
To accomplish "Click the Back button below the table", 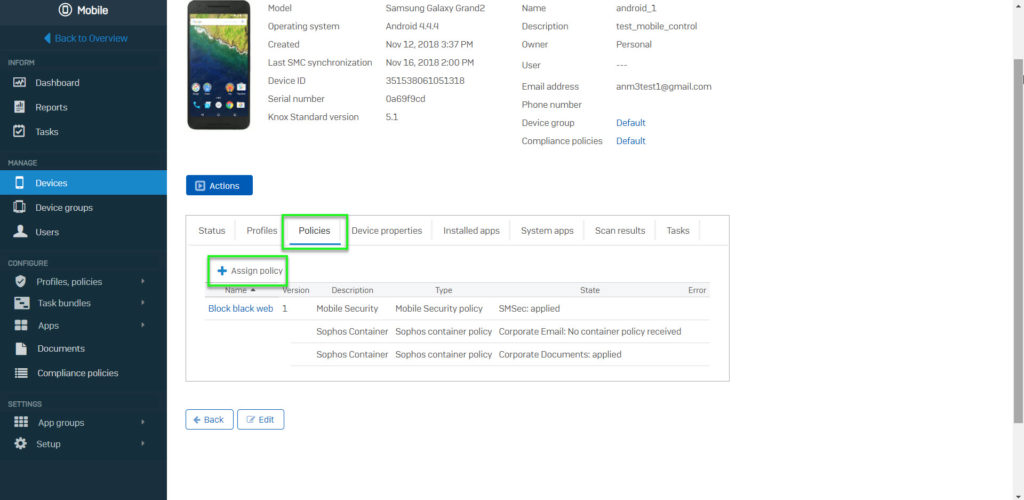I will tap(209, 420).
